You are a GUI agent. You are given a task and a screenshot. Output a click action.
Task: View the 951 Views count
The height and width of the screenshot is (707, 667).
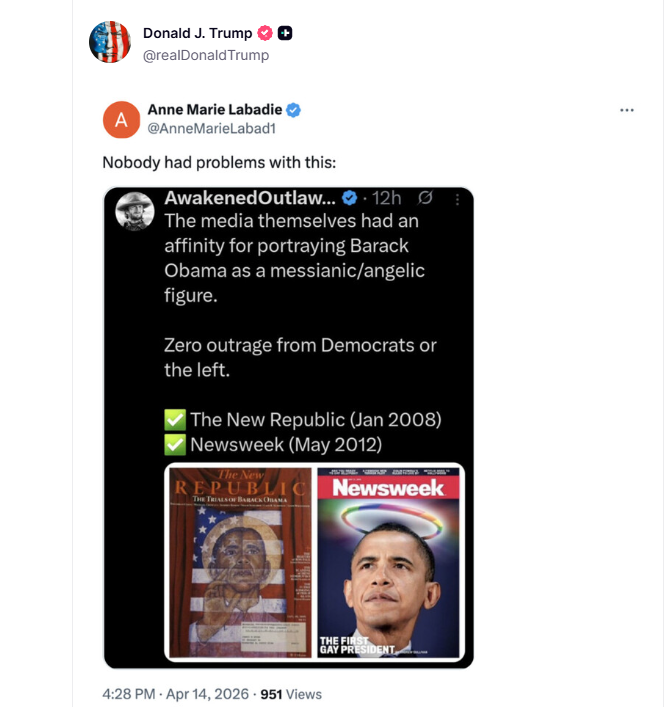pos(291,694)
